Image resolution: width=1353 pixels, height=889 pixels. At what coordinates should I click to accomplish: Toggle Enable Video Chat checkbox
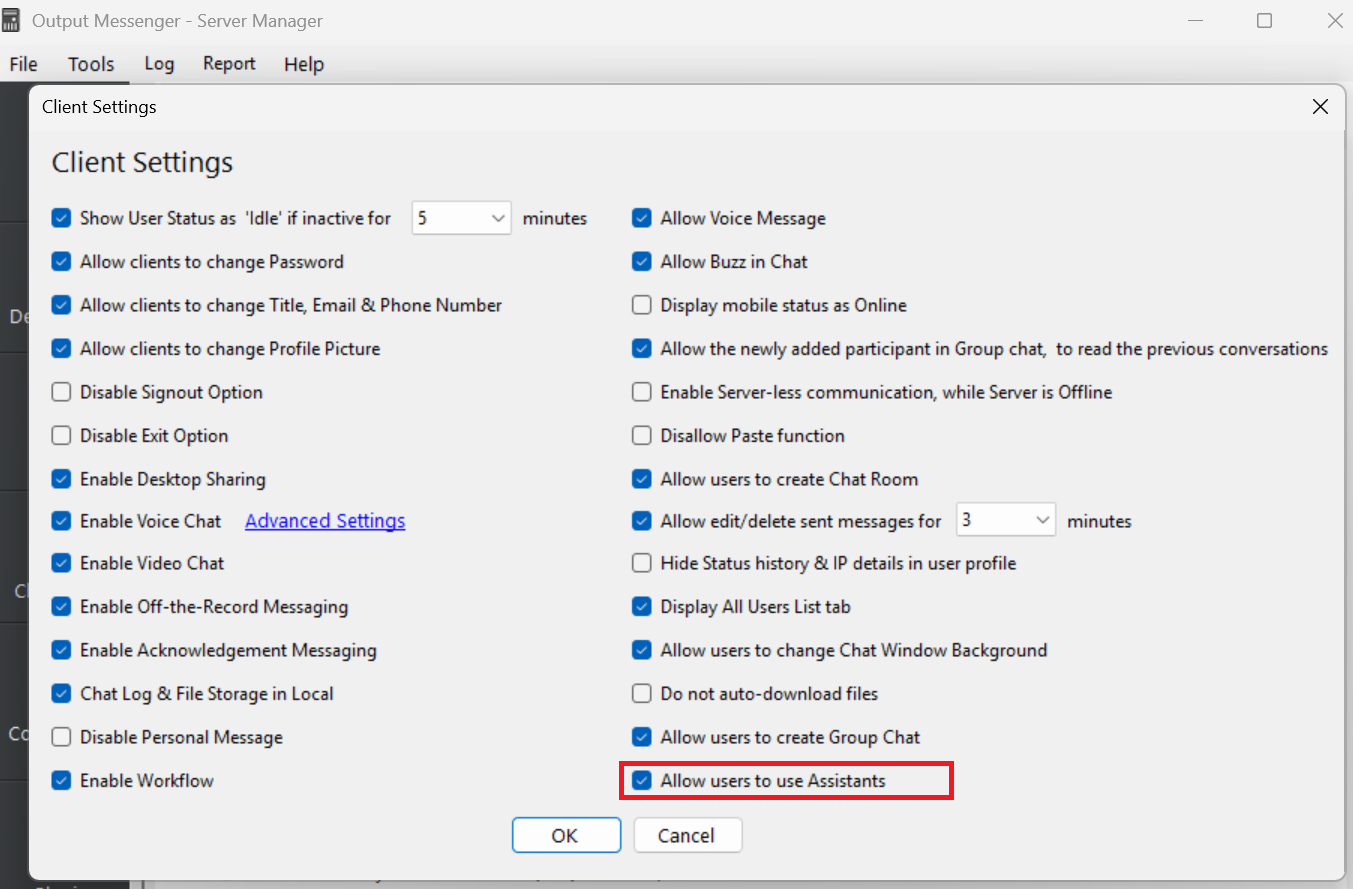(62, 563)
